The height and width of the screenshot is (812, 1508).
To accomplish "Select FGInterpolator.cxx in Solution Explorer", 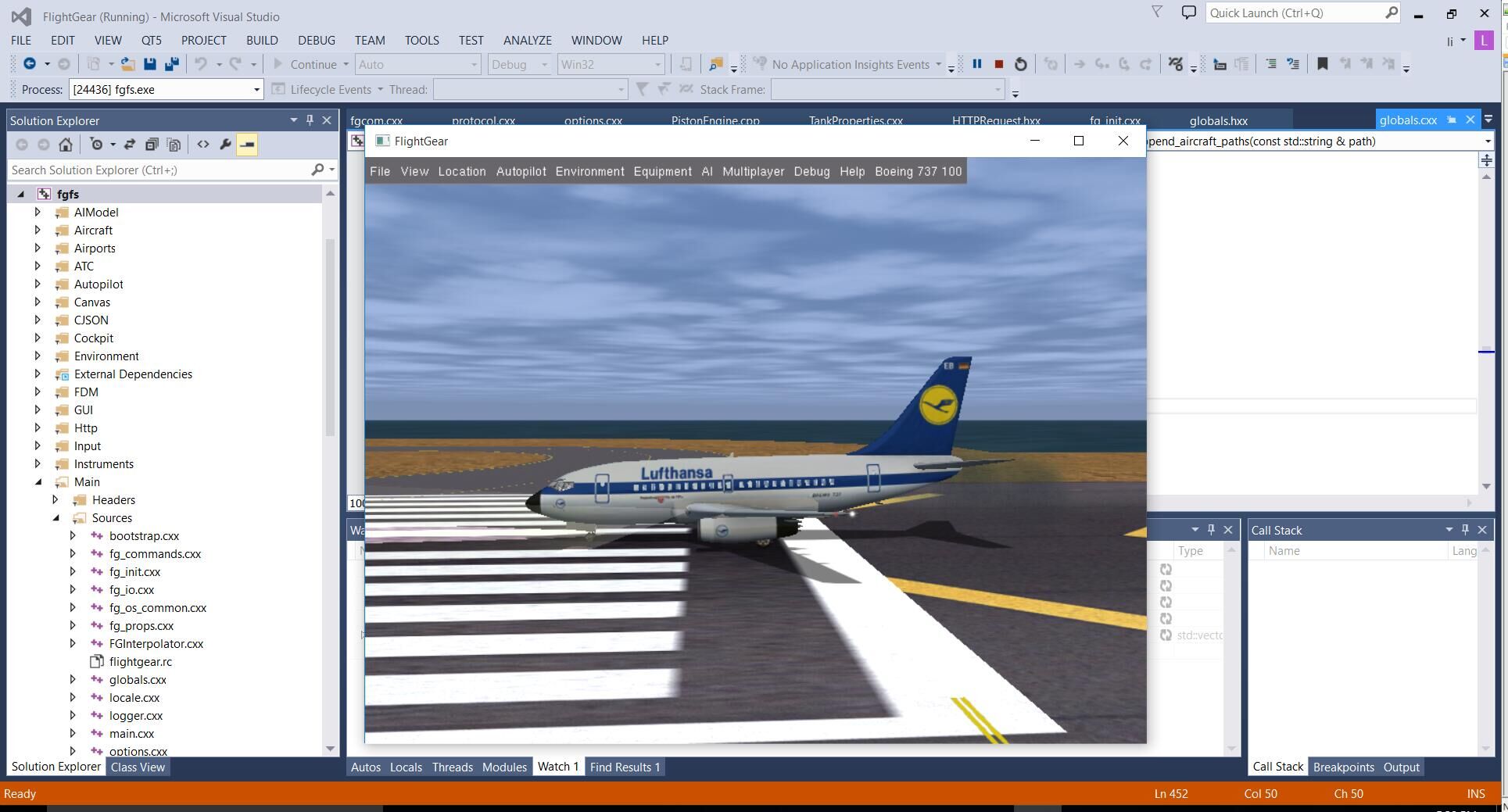I will (156, 644).
